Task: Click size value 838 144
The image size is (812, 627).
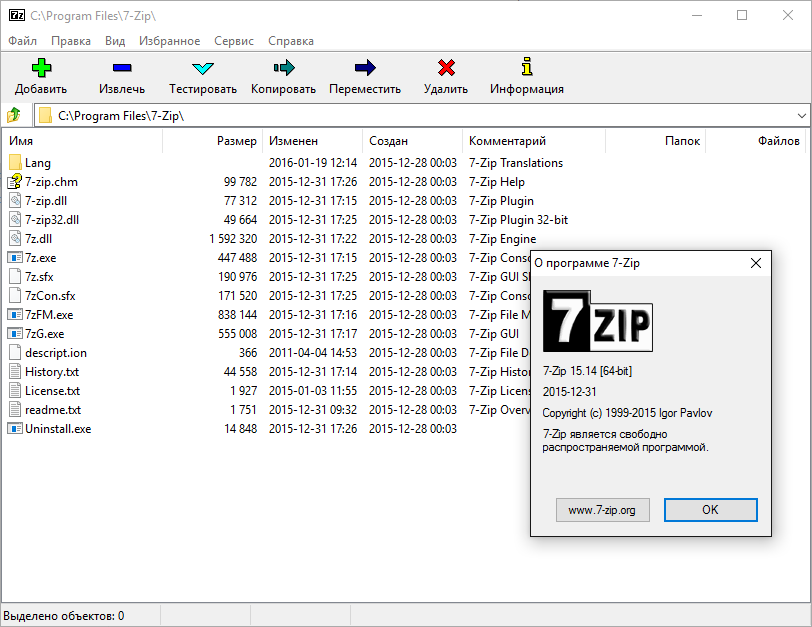Action: 237,315
